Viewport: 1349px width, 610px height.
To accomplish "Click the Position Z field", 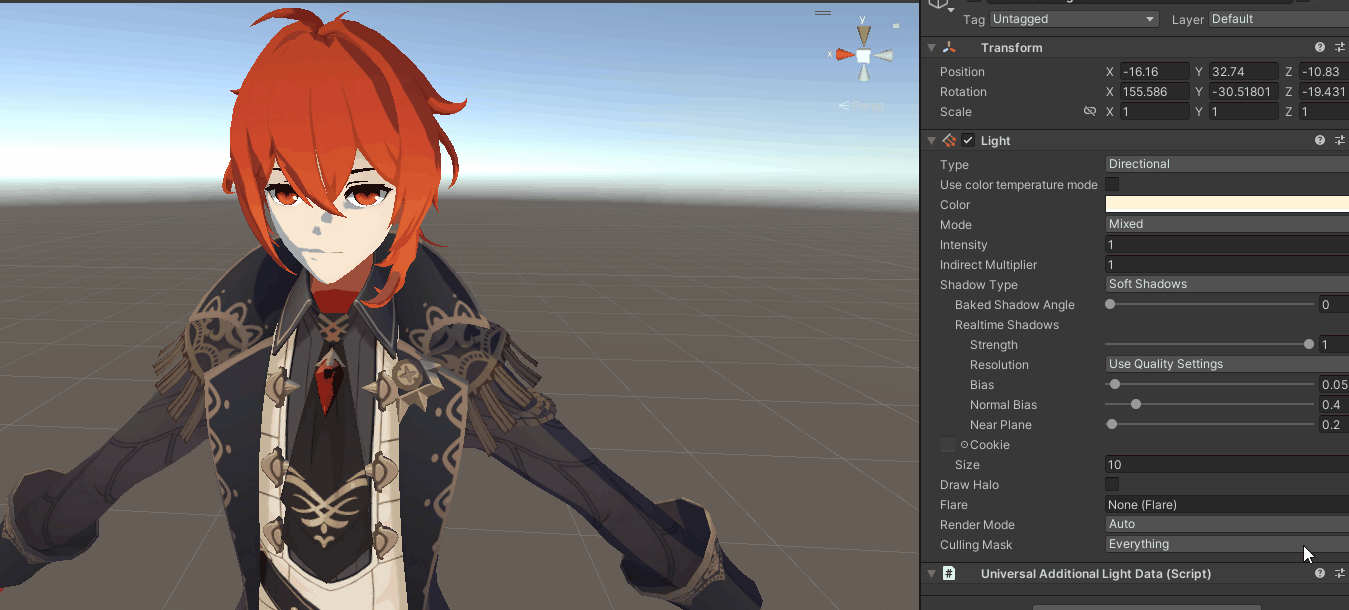I will (x=1323, y=72).
